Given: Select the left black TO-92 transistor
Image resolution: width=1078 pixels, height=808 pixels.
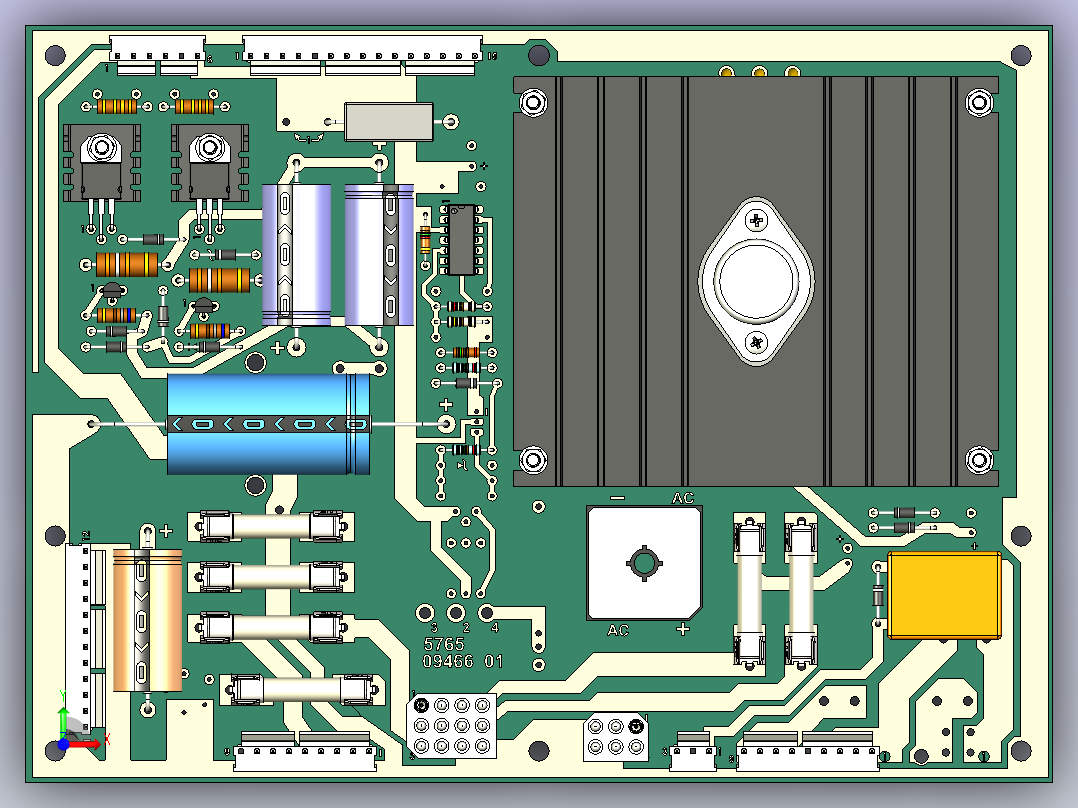Looking at the screenshot, I should click(x=111, y=292).
